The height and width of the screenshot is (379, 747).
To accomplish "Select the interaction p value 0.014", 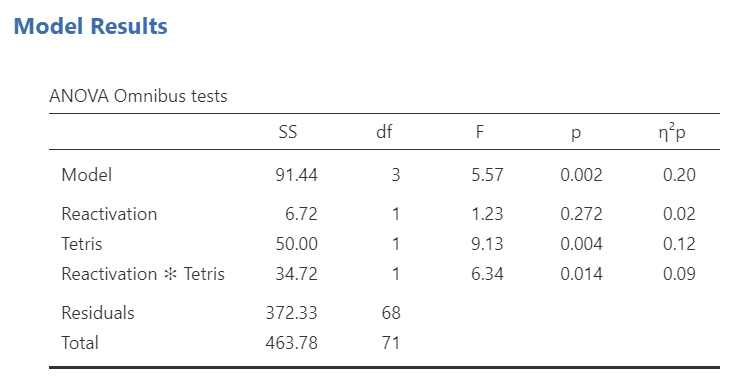I will point(581,274).
